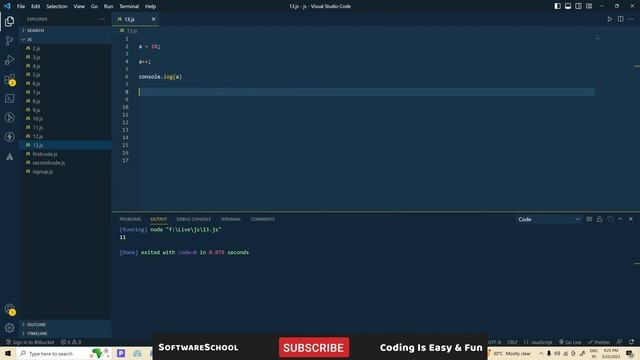Screen dimensions: 640x360
Task: Toggle the primary side bar visibility
Action: (x=558, y=6)
